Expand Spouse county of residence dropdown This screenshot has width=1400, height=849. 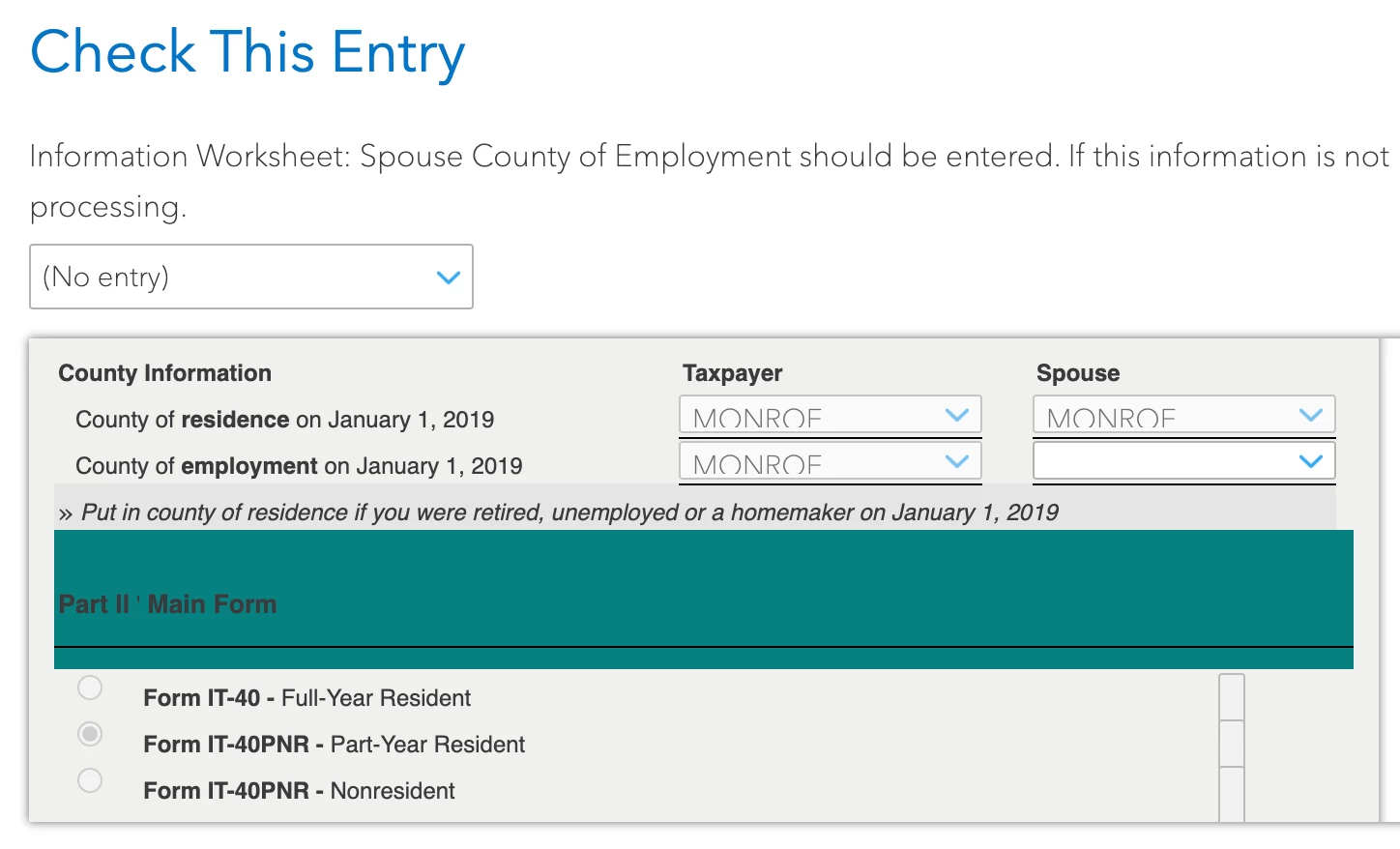(x=1184, y=415)
